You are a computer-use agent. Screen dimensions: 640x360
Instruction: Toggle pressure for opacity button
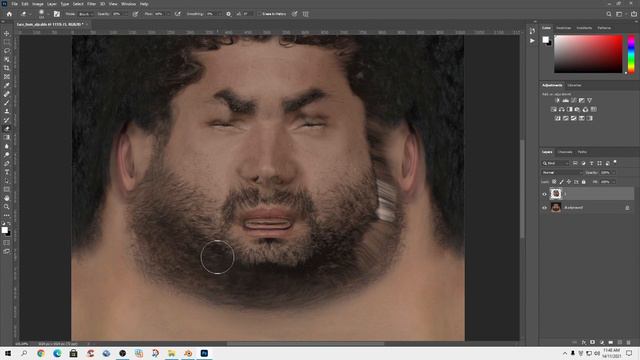[x=135, y=14]
